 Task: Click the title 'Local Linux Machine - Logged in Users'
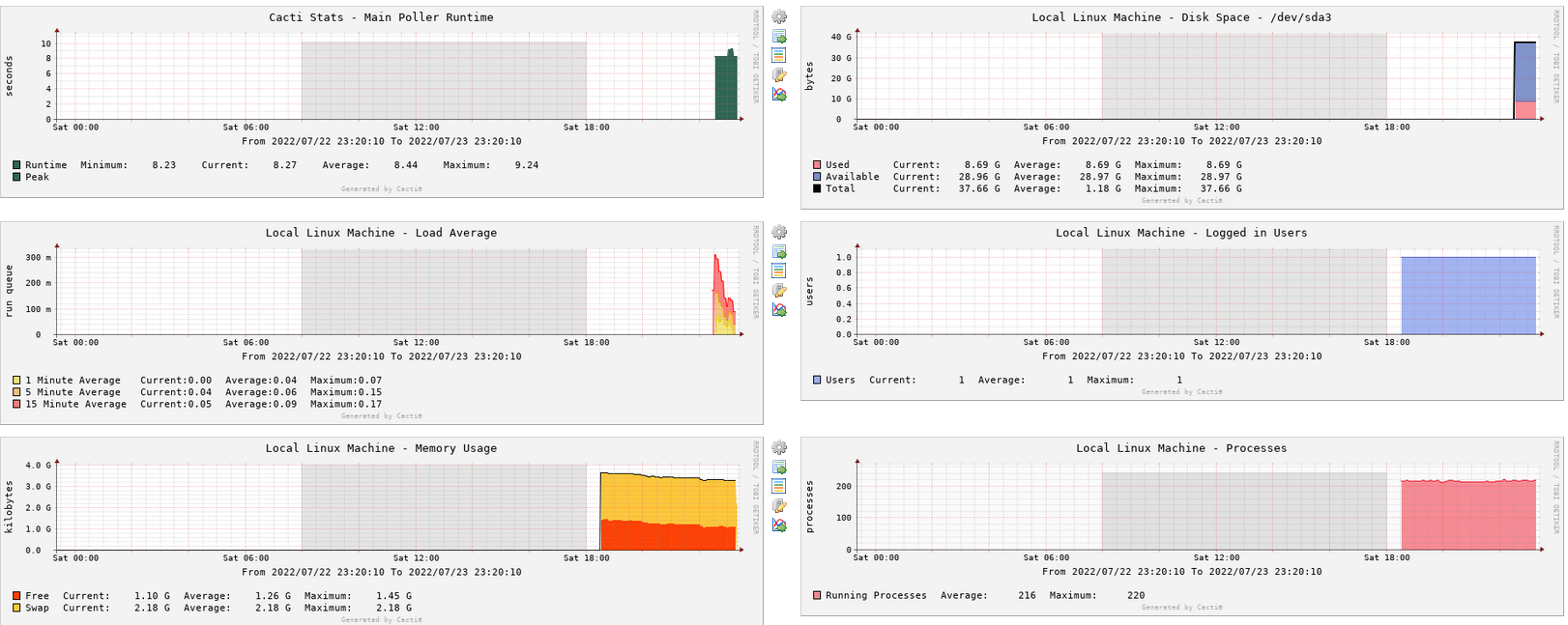tap(1181, 233)
